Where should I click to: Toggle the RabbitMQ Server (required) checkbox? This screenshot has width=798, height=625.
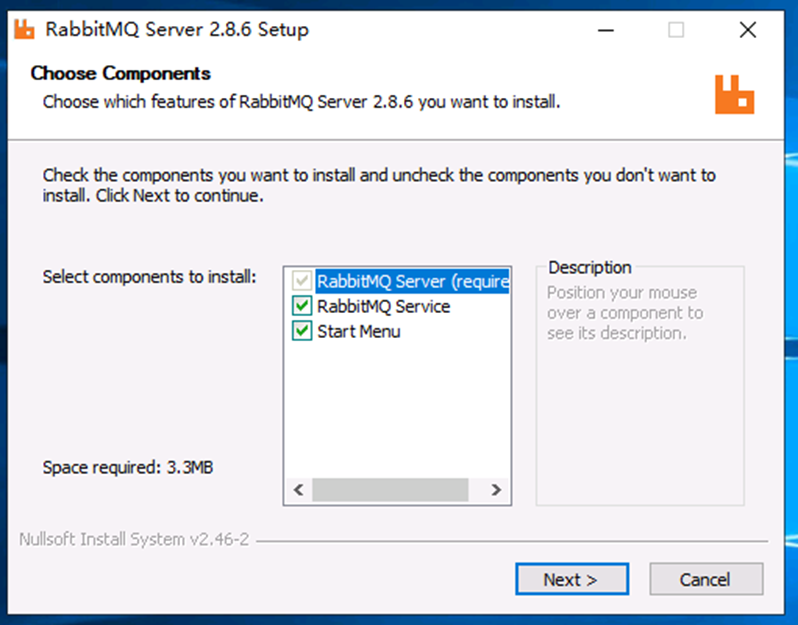[x=302, y=281]
